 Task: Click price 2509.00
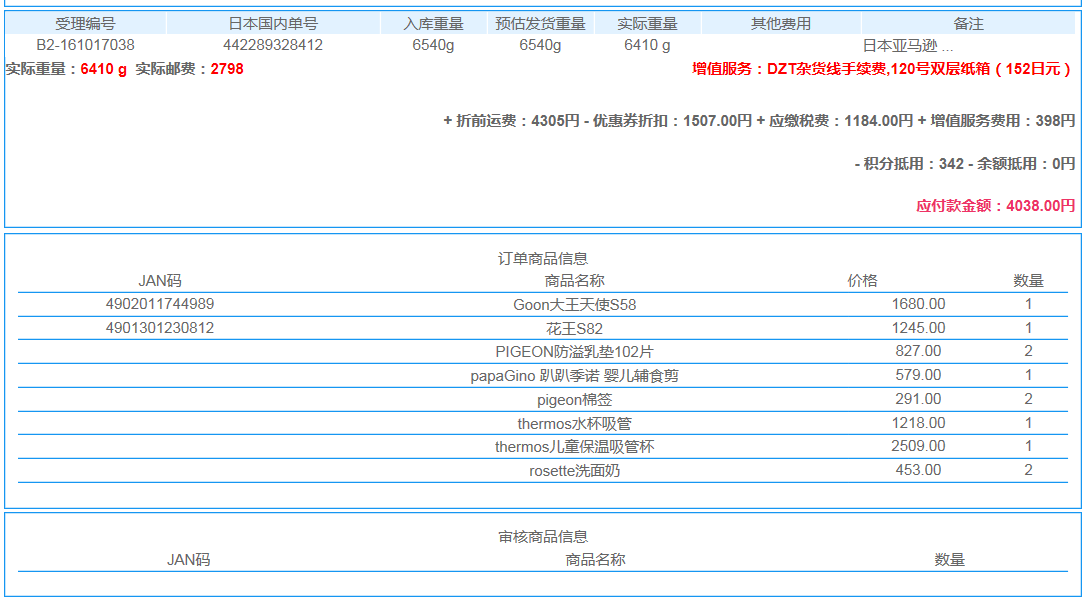pyautogui.click(x=918, y=446)
